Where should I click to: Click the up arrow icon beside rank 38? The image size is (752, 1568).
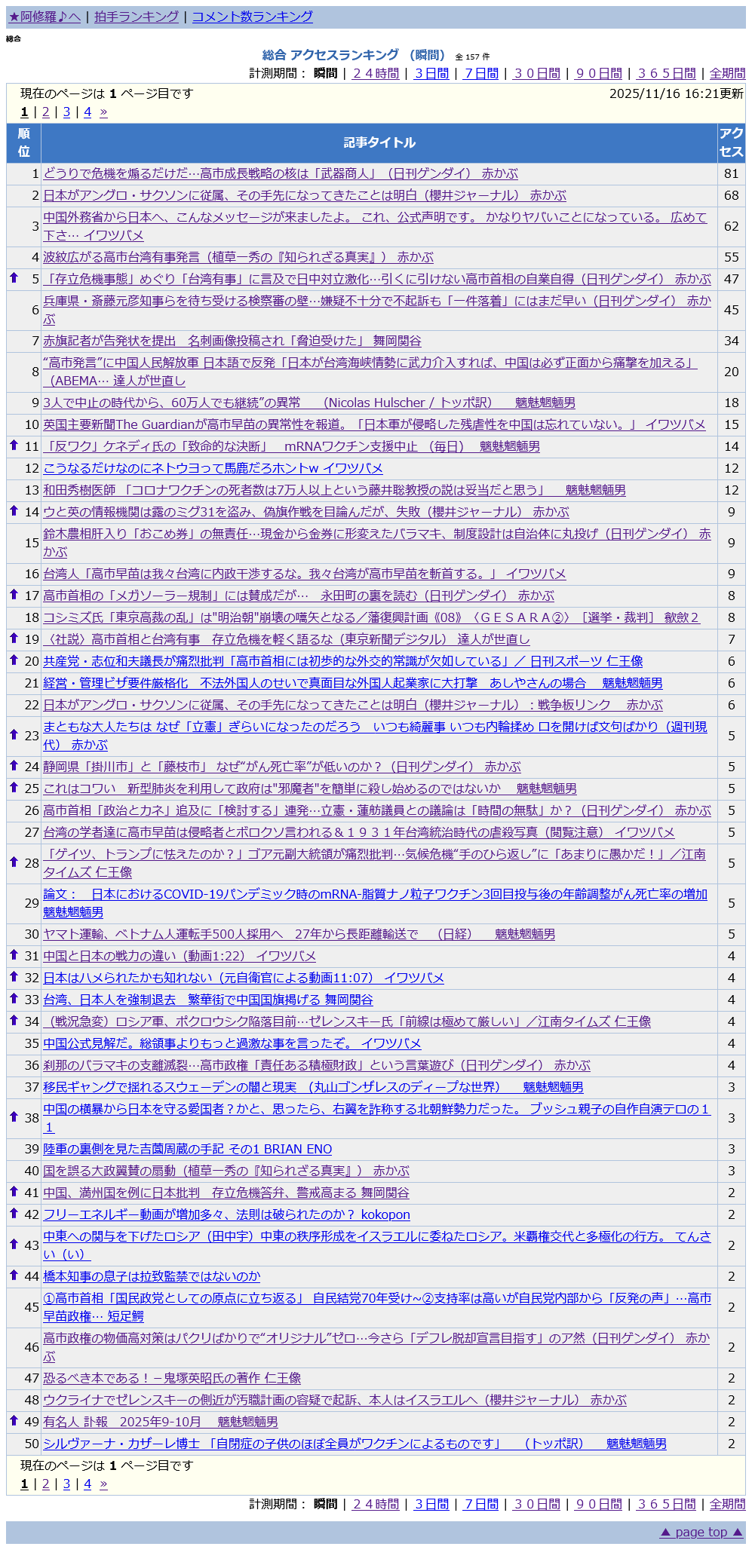click(x=14, y=1117)
